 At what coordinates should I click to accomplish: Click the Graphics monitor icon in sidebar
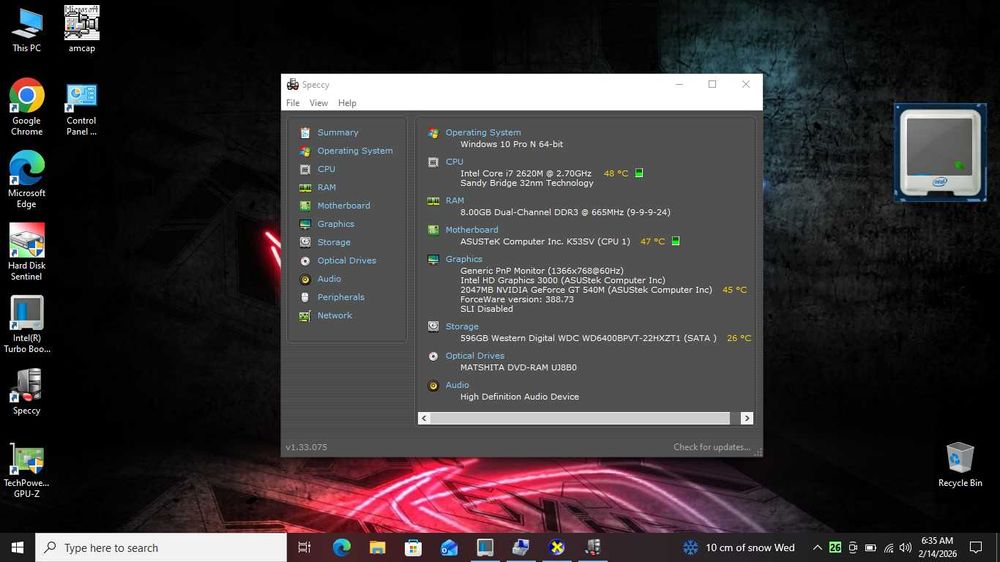(305, 224)
